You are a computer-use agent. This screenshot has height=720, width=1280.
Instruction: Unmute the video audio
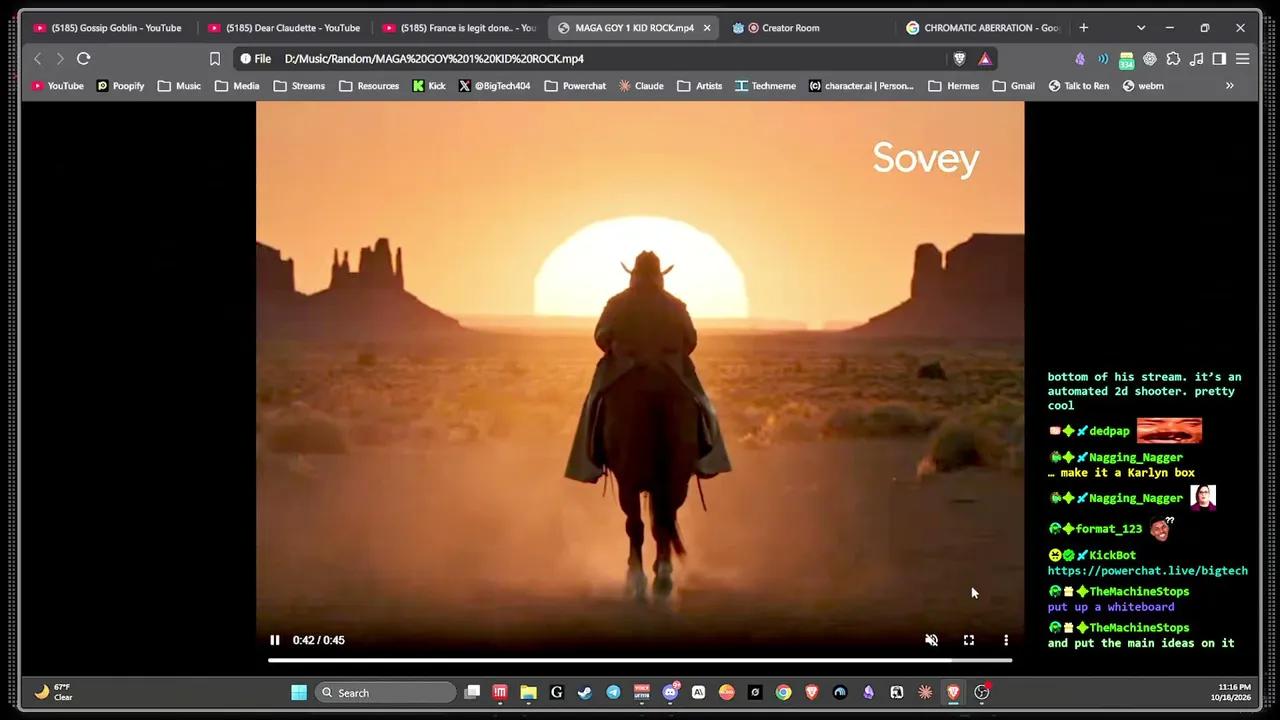931,640
